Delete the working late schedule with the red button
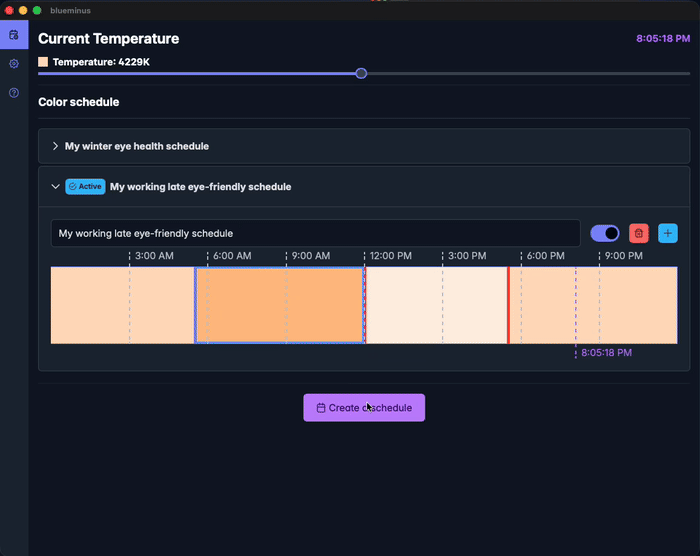 639,233
